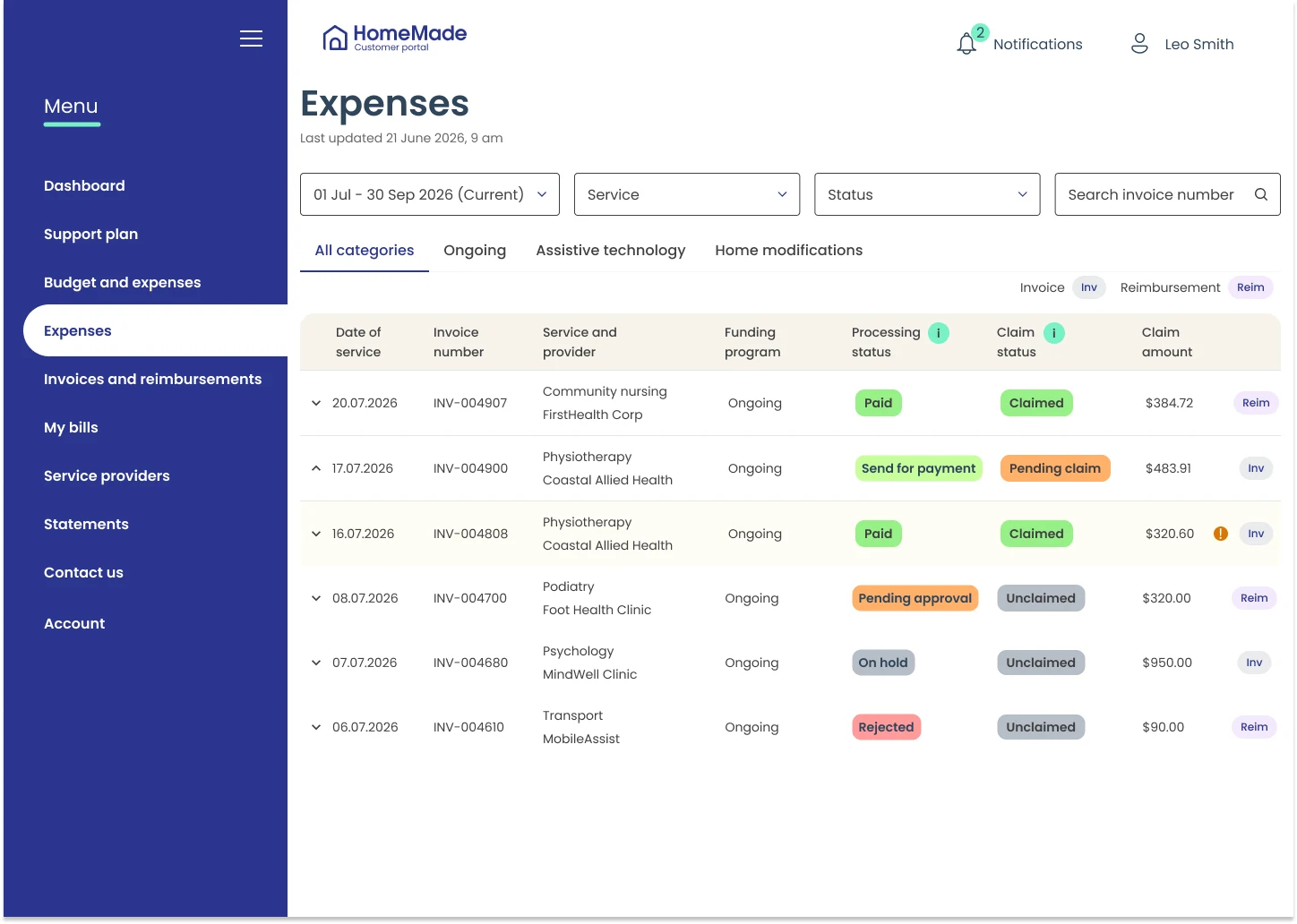Open Support plan from menu

(90, 234)
